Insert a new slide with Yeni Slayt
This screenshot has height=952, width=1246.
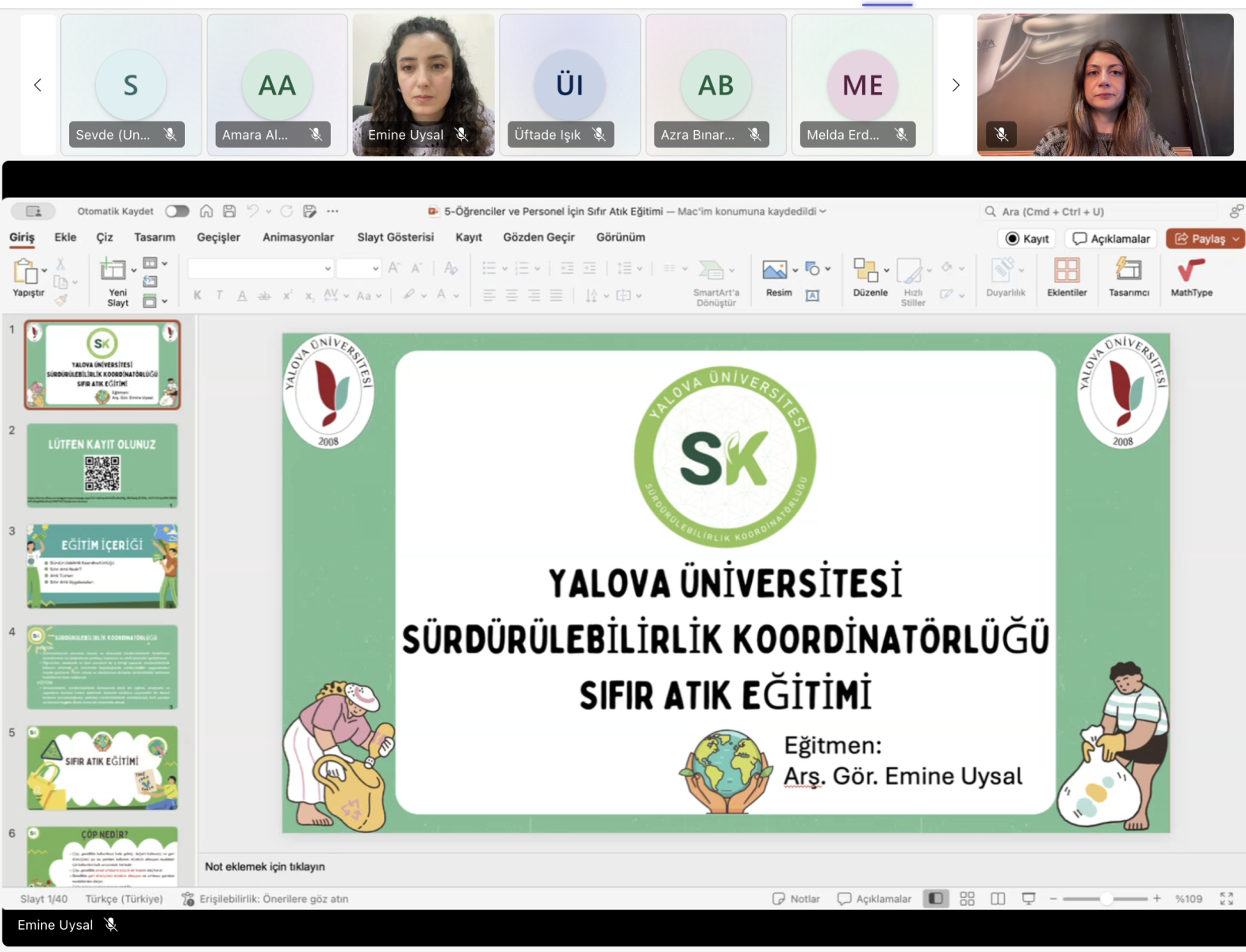click(113, 272)
